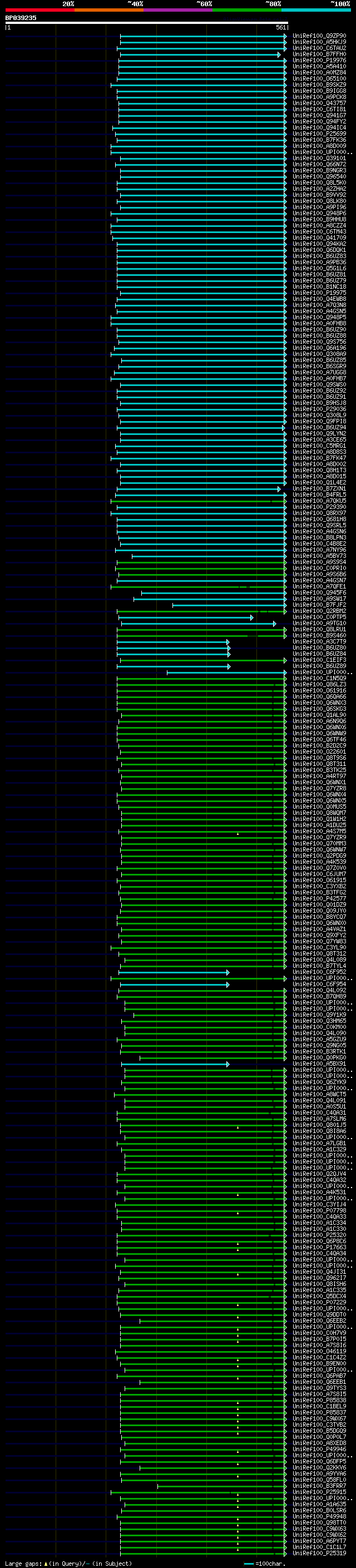Viewport: 356px width, 1568px height.
Task: Select label UniRef100_A1DU25
Action: click(319, 825)
